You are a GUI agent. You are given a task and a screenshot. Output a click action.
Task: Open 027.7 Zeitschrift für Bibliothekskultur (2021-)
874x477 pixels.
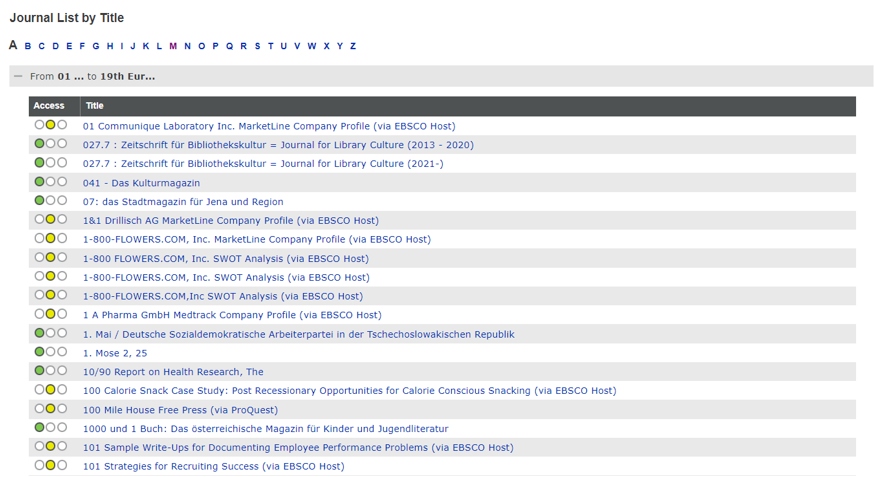click(263, 164)
